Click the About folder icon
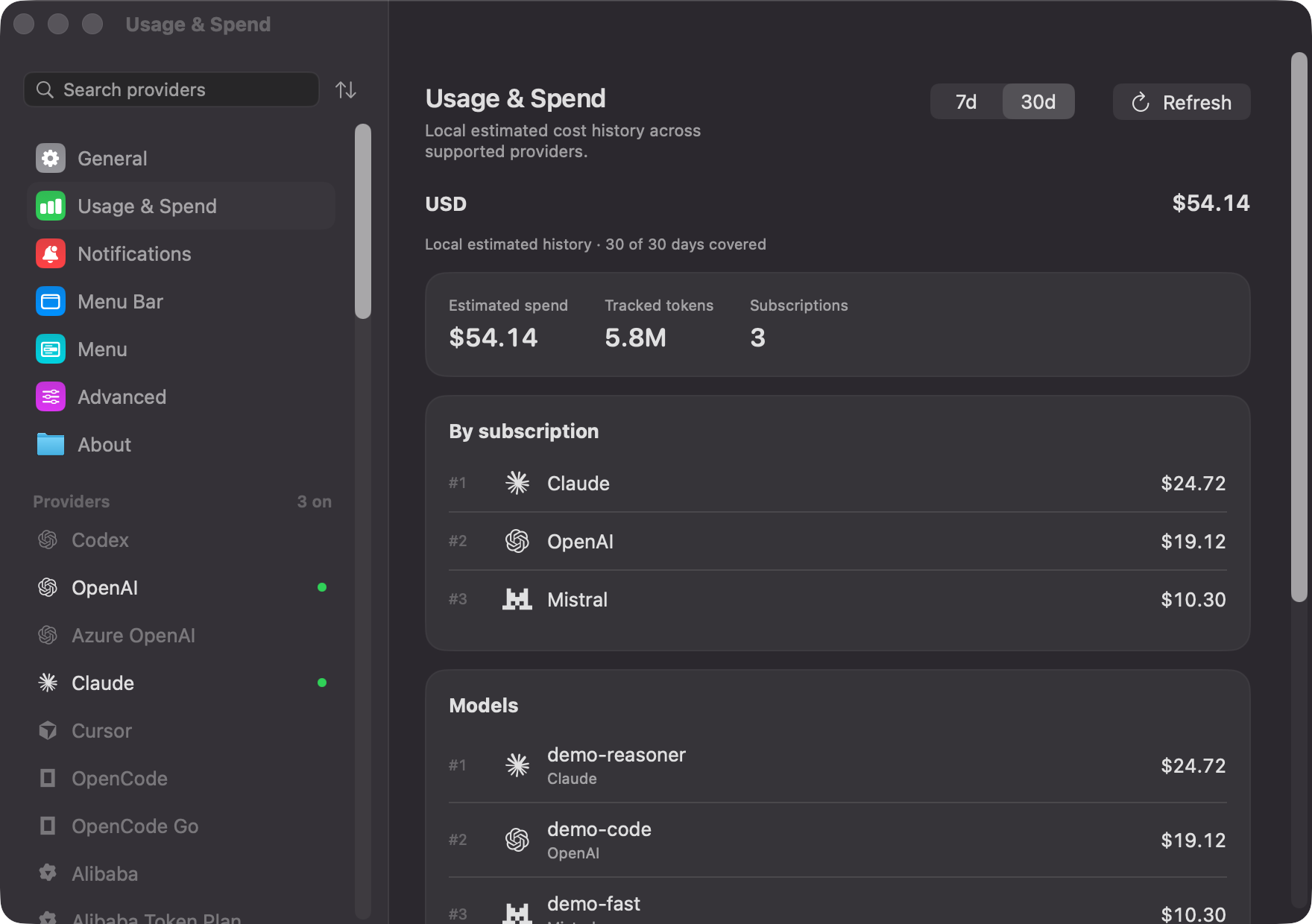 point(51,444)
